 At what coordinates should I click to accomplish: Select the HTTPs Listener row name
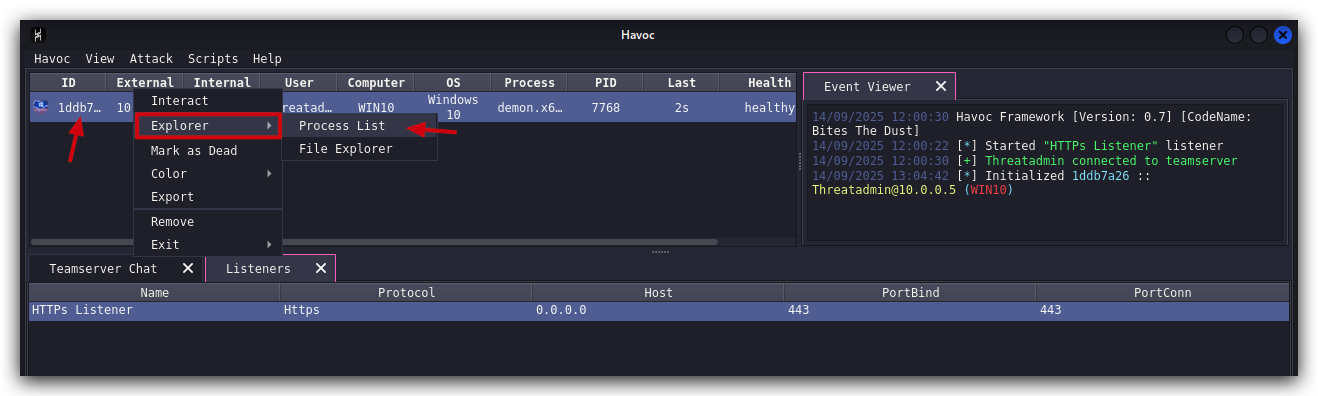click(154, 311)
